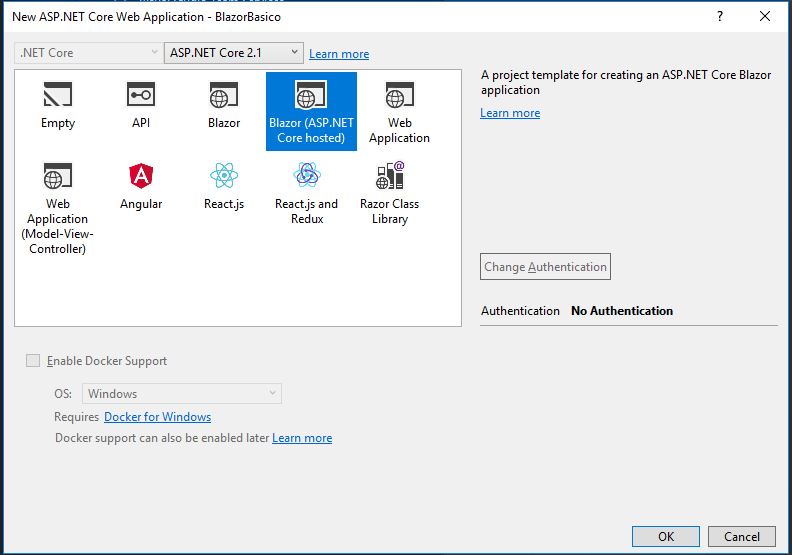Select the Empty project template icon
Screen dimensions: 792x555
coord(58,96)
